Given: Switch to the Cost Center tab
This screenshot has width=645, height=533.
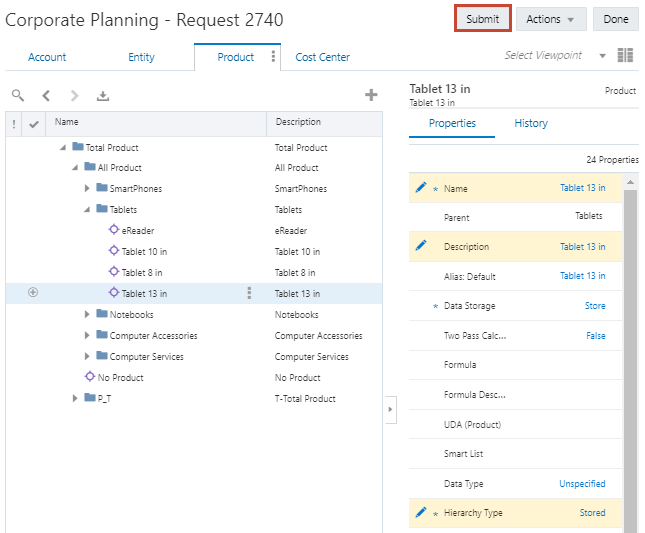Looking at the screenshot, I should point(322,57).
